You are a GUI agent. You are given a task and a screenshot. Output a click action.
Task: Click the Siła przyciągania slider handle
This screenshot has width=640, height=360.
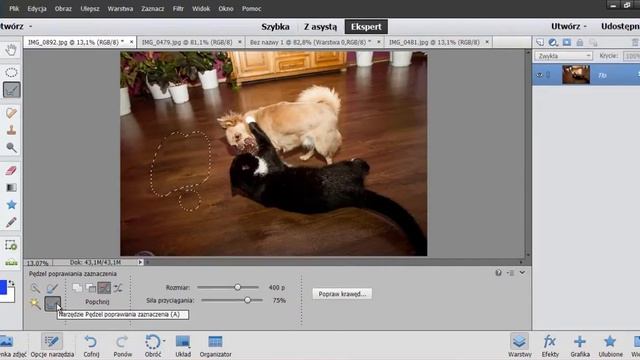coord(247,300)
